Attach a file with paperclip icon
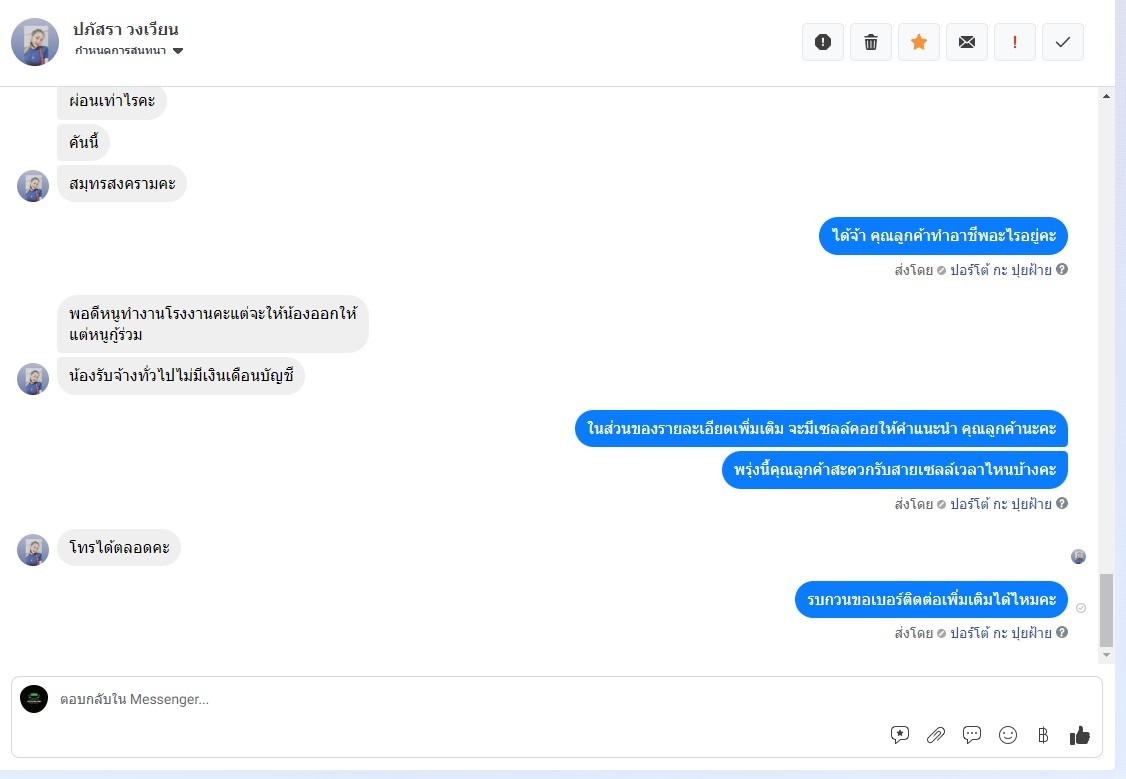 936,734
